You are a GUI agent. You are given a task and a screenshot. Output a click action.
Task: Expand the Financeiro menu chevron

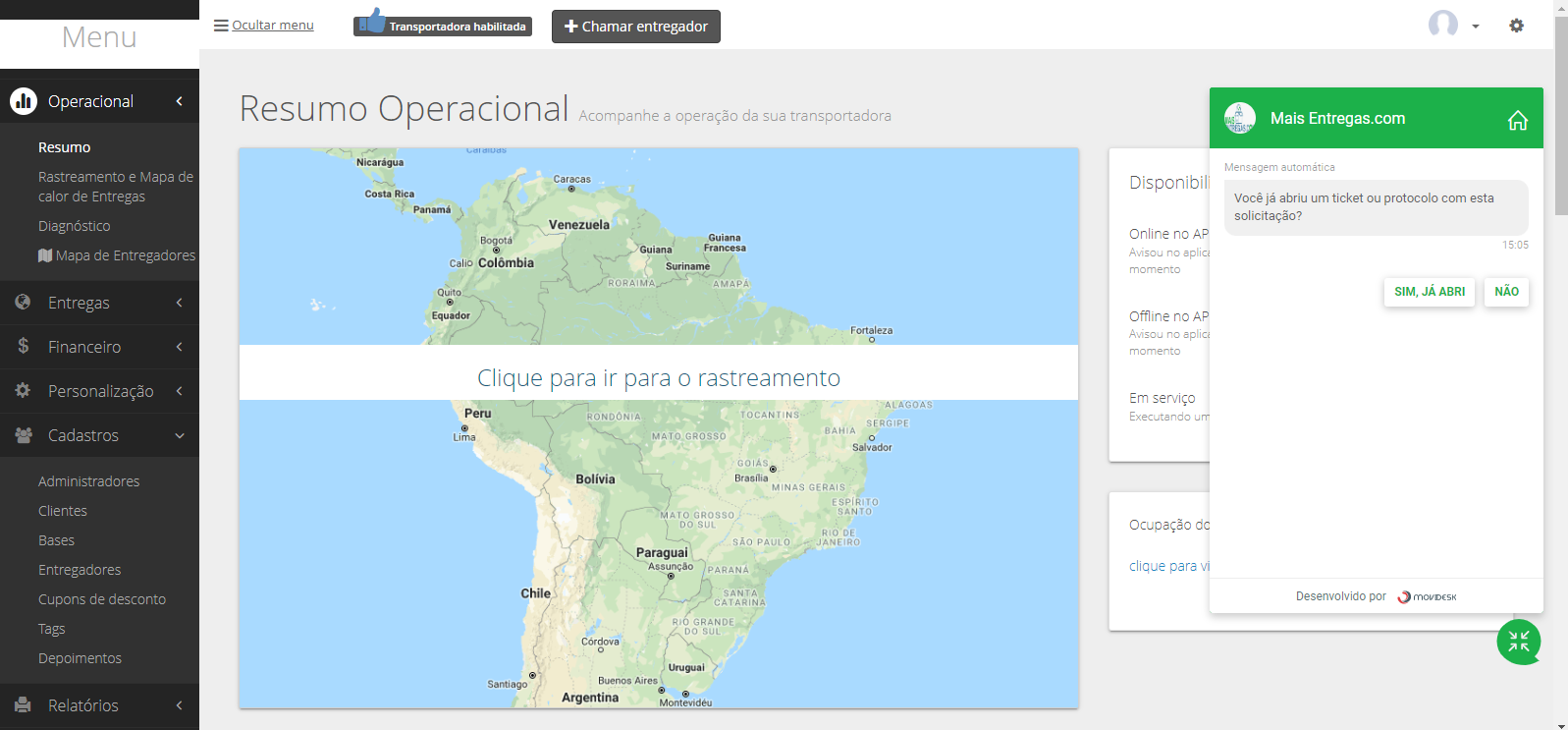180,347
